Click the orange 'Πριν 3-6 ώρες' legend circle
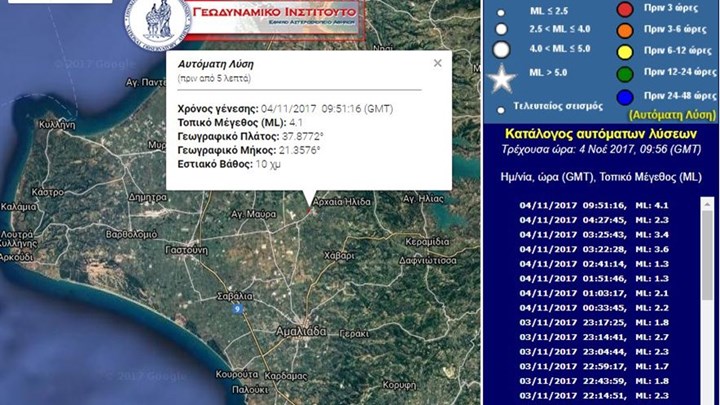720x405 pixels. click(625, 30)
